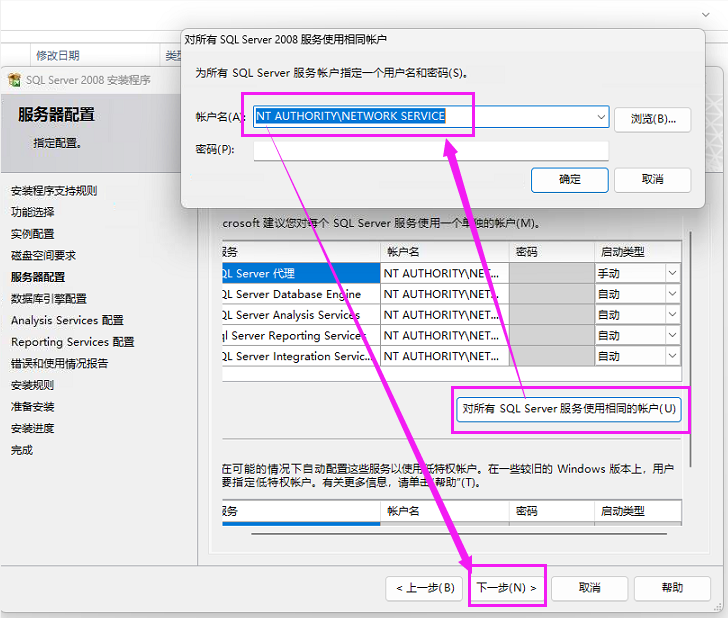This screenshot has height=618, width=728.
Task: Click the Browse button beside the account name
Action: pyautogui.click(x=652, y=119)
